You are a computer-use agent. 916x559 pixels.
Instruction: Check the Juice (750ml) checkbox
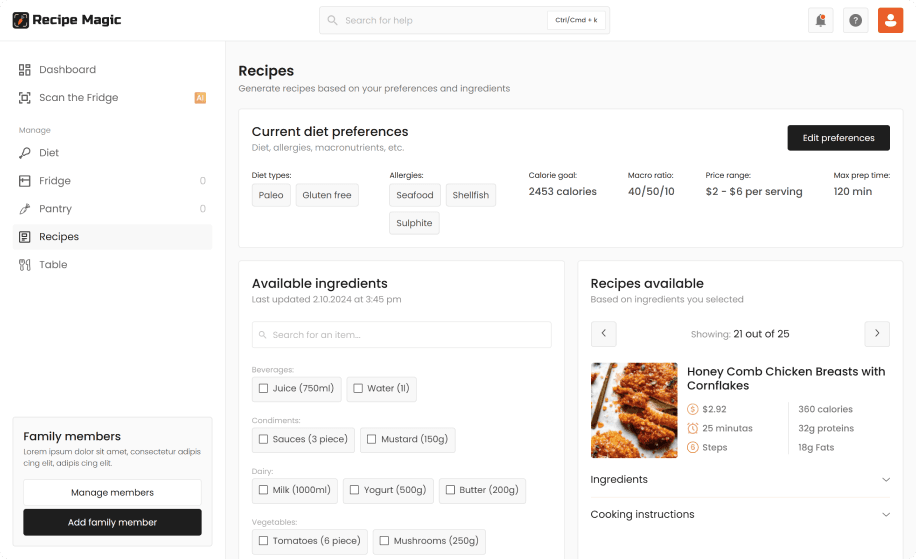click(264, 389)
